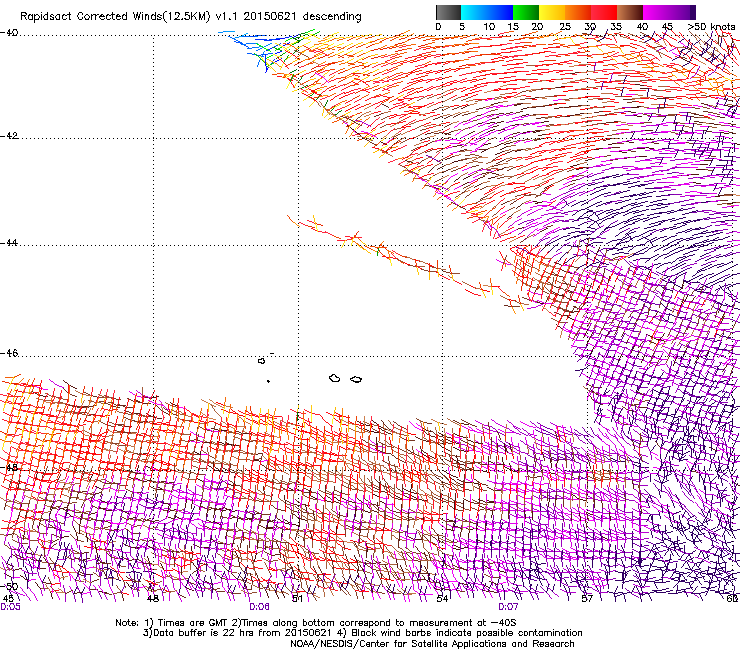The image size is (740, 650).
Task: Click the -50 latitude axis label
Action: pyautogui.click(x=8, y=586)
